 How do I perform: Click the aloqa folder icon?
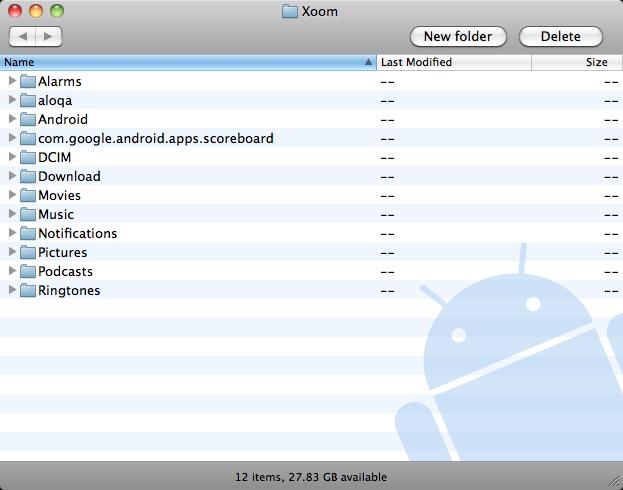[x=28, y=101]
